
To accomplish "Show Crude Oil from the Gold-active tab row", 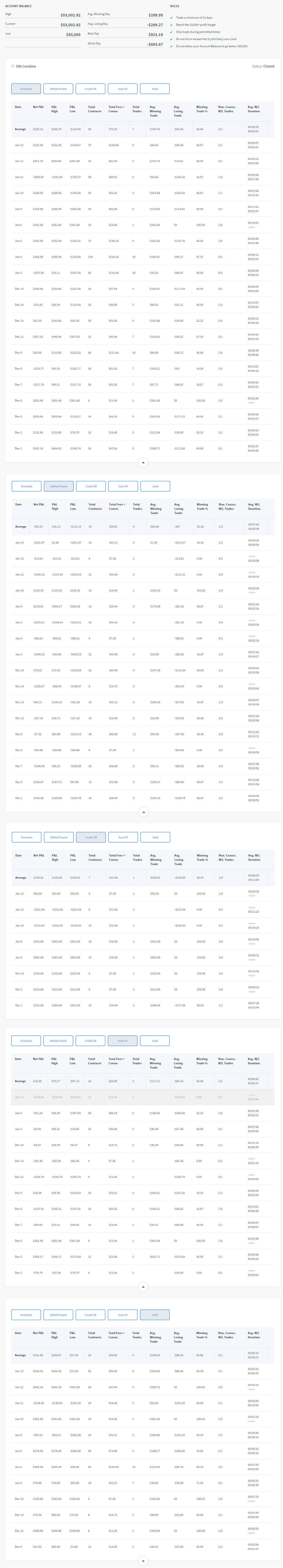I will pos(91,1314).
